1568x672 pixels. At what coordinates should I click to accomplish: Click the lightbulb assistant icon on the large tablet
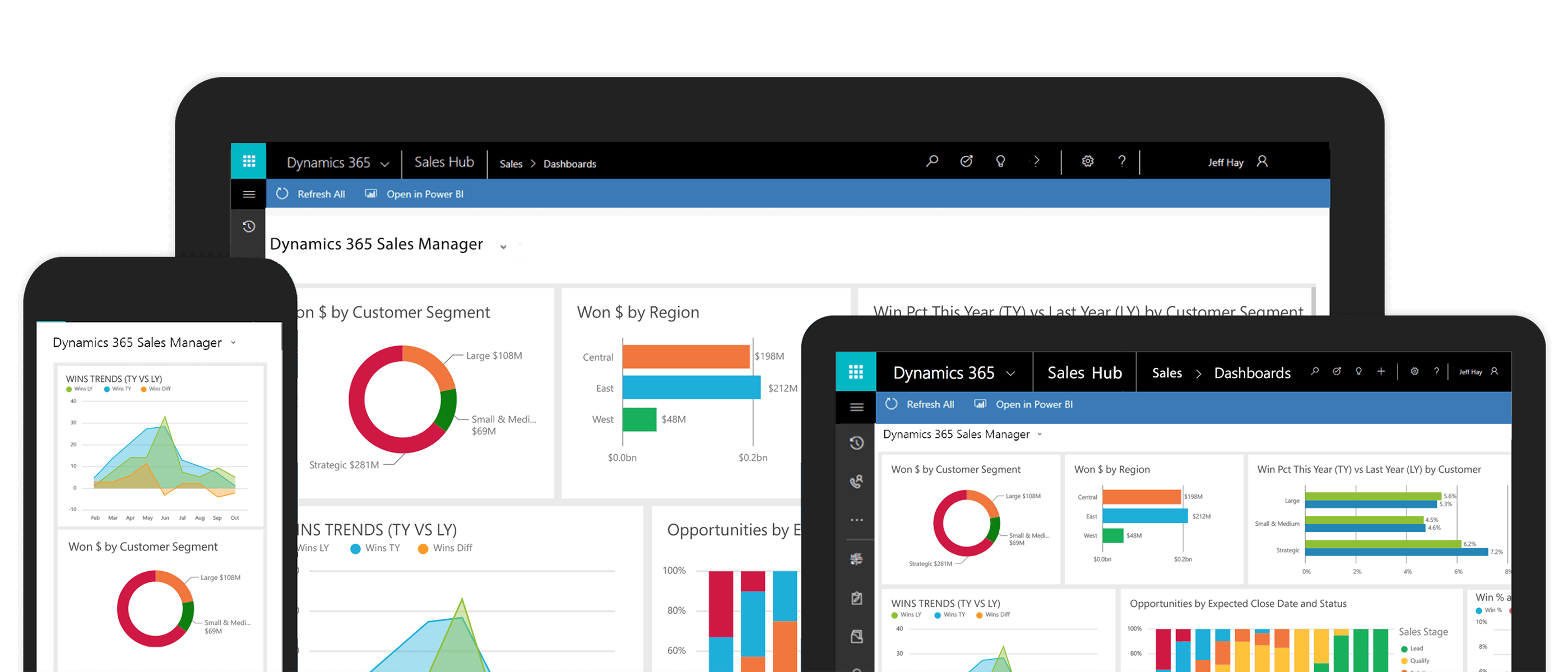(x=1000, y=161)
